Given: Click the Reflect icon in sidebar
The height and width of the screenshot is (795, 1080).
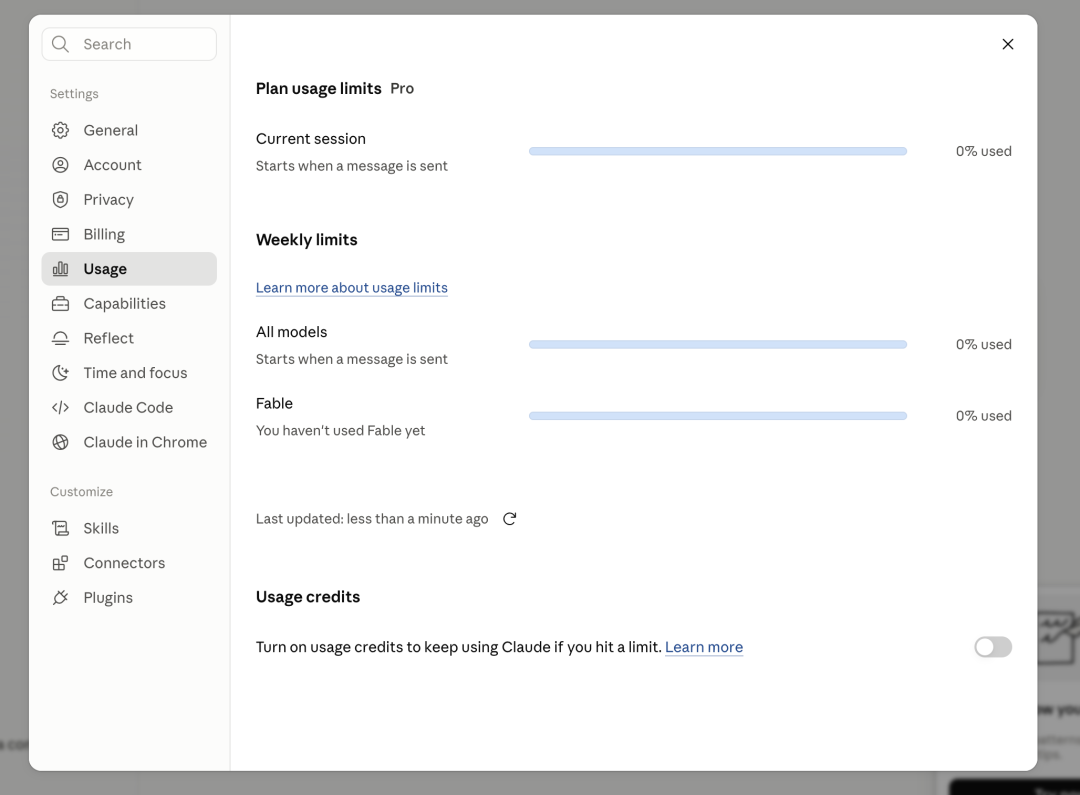Looking at the screenshot, I should pos(61,338).
